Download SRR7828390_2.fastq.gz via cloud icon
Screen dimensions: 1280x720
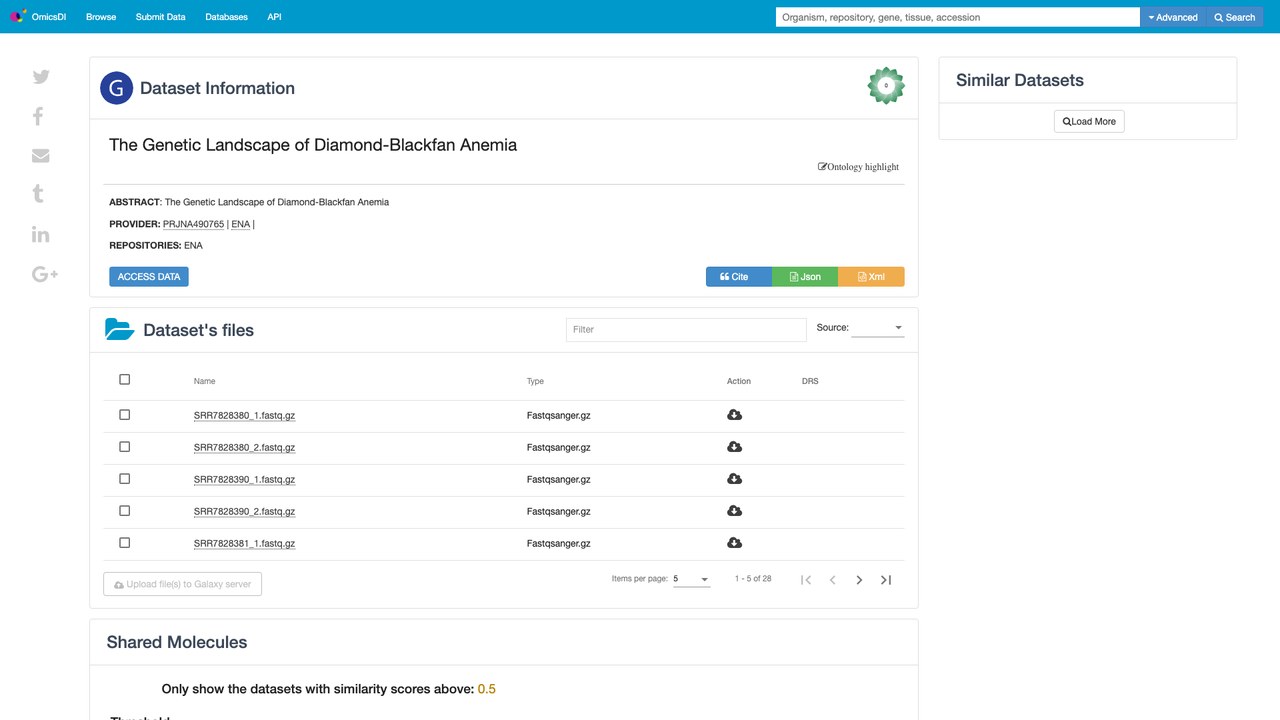tap(734, 511)
